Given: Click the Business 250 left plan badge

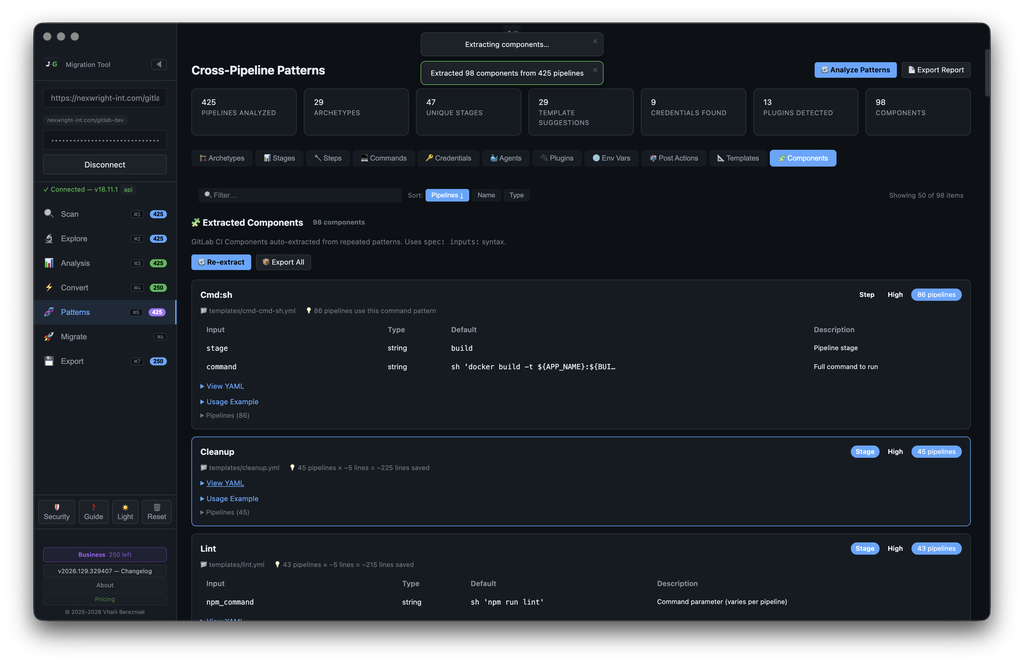Looking at the screenshot, I should pos(104,555).
